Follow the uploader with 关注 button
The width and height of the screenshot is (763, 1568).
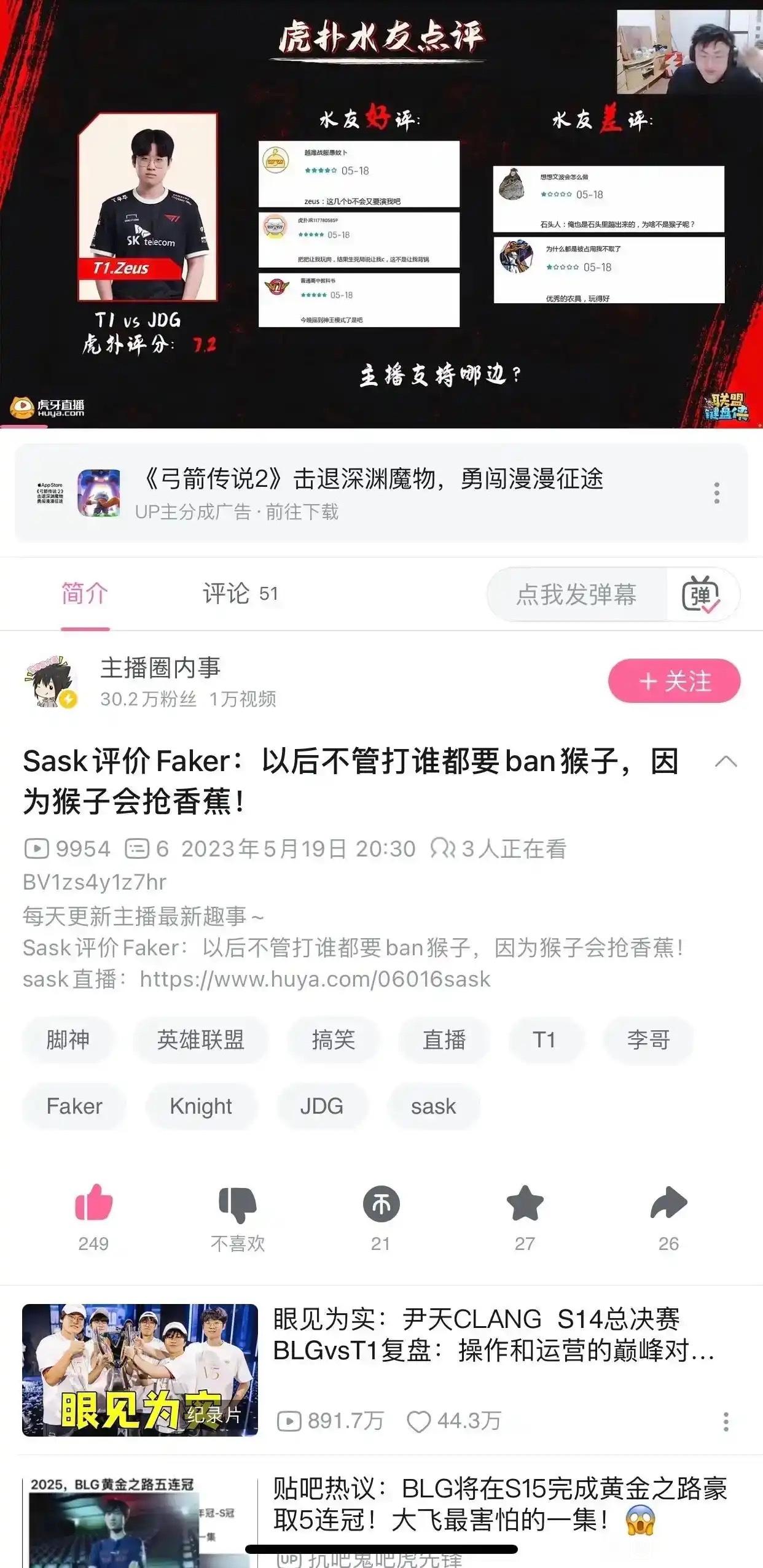(674, 681)
